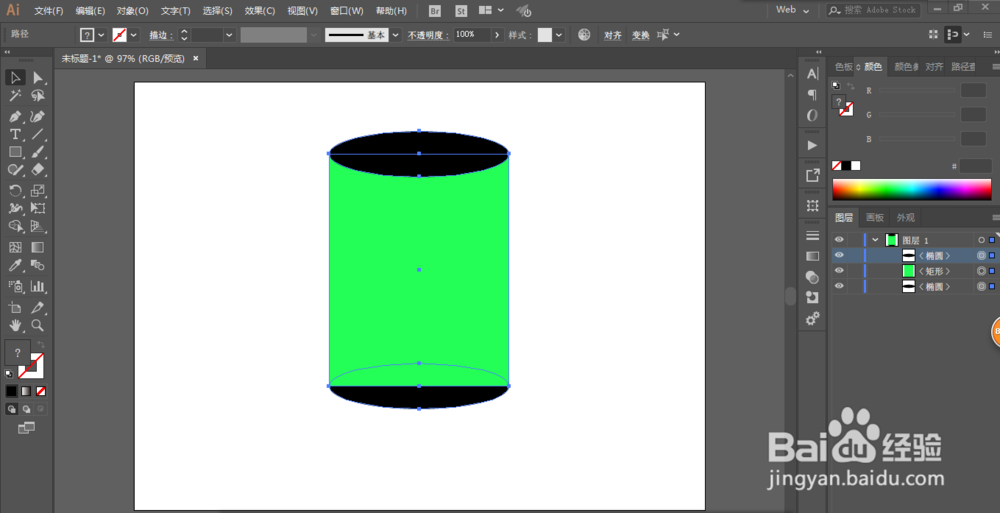Select the Direct Selection tool
Screen dimensions: 1000x513
click(x=38, y=78)
